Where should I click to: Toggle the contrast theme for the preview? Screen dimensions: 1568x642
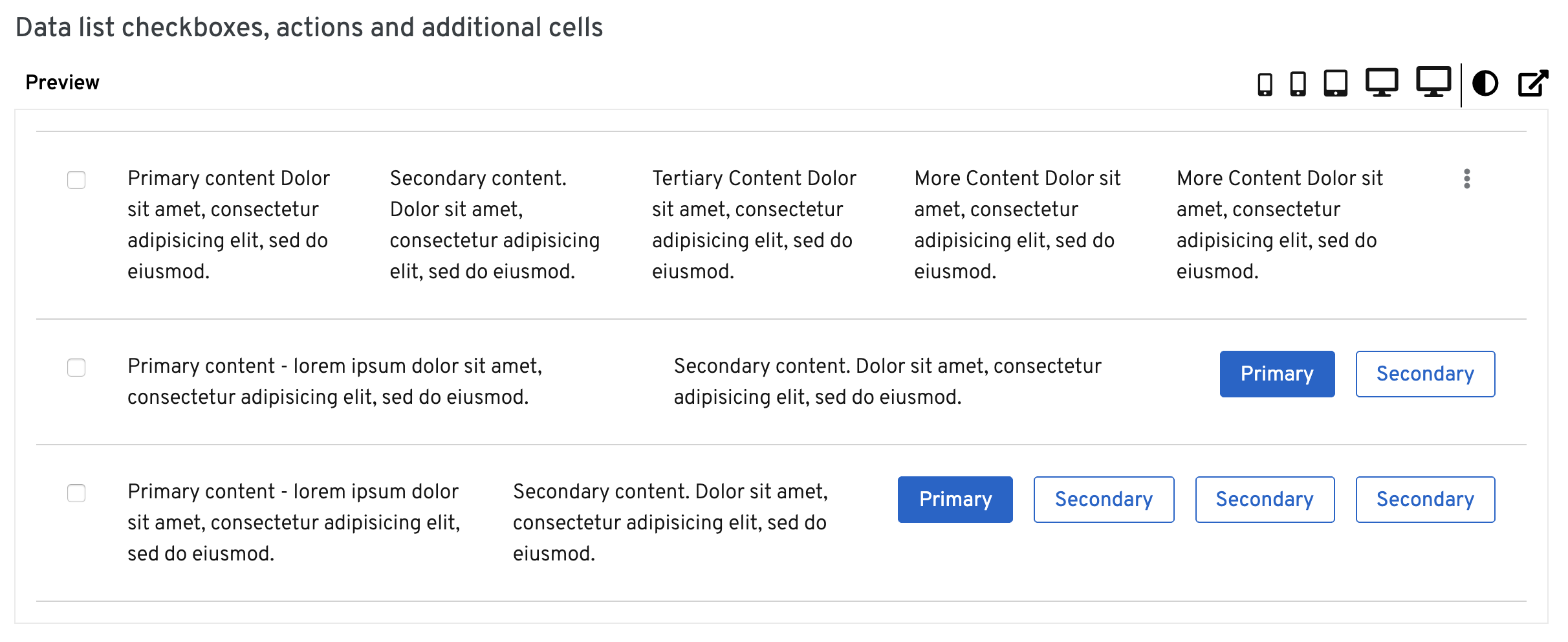[x=1485, y=83]
